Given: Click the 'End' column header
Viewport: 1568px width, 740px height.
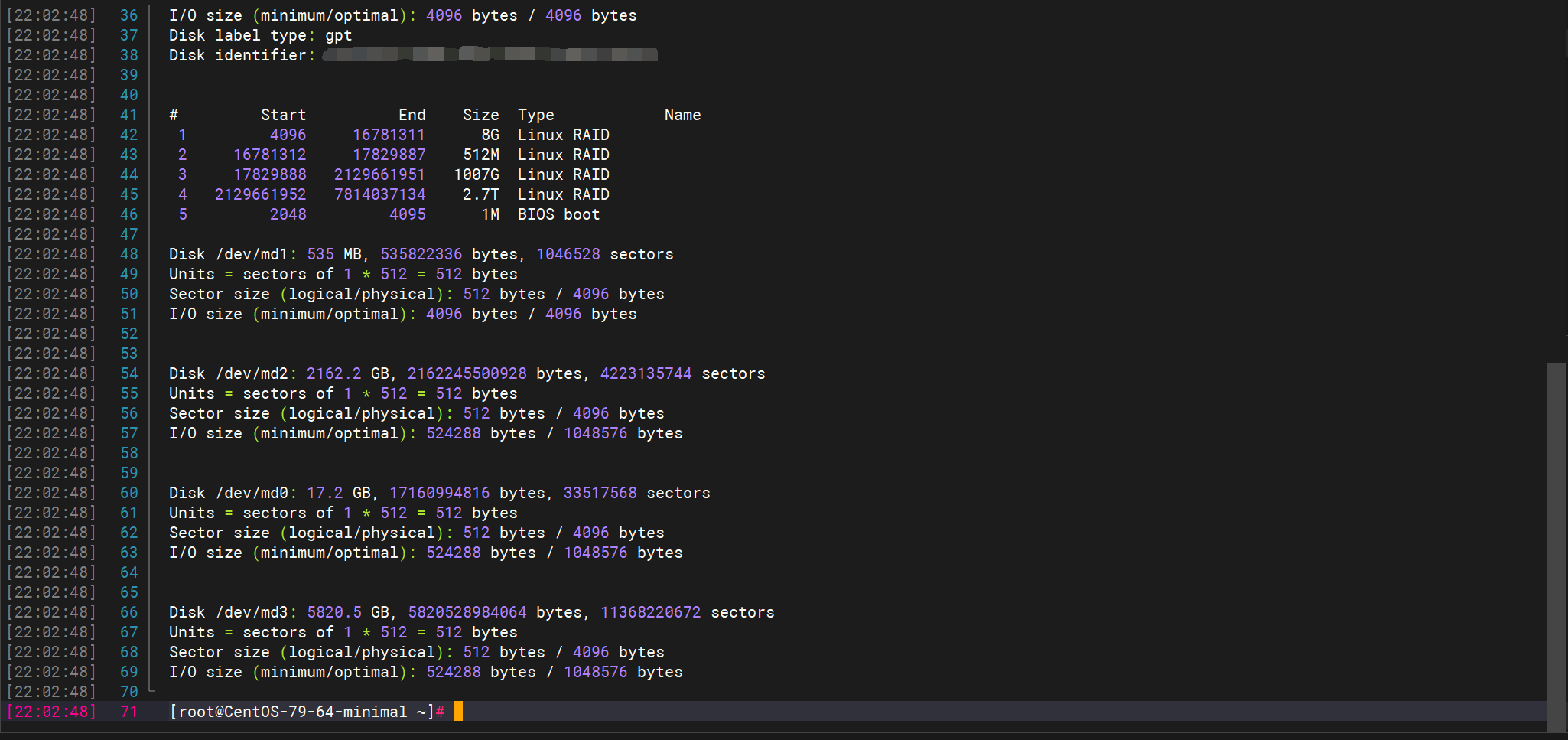Looking at the screenshot, I should 412,115.
